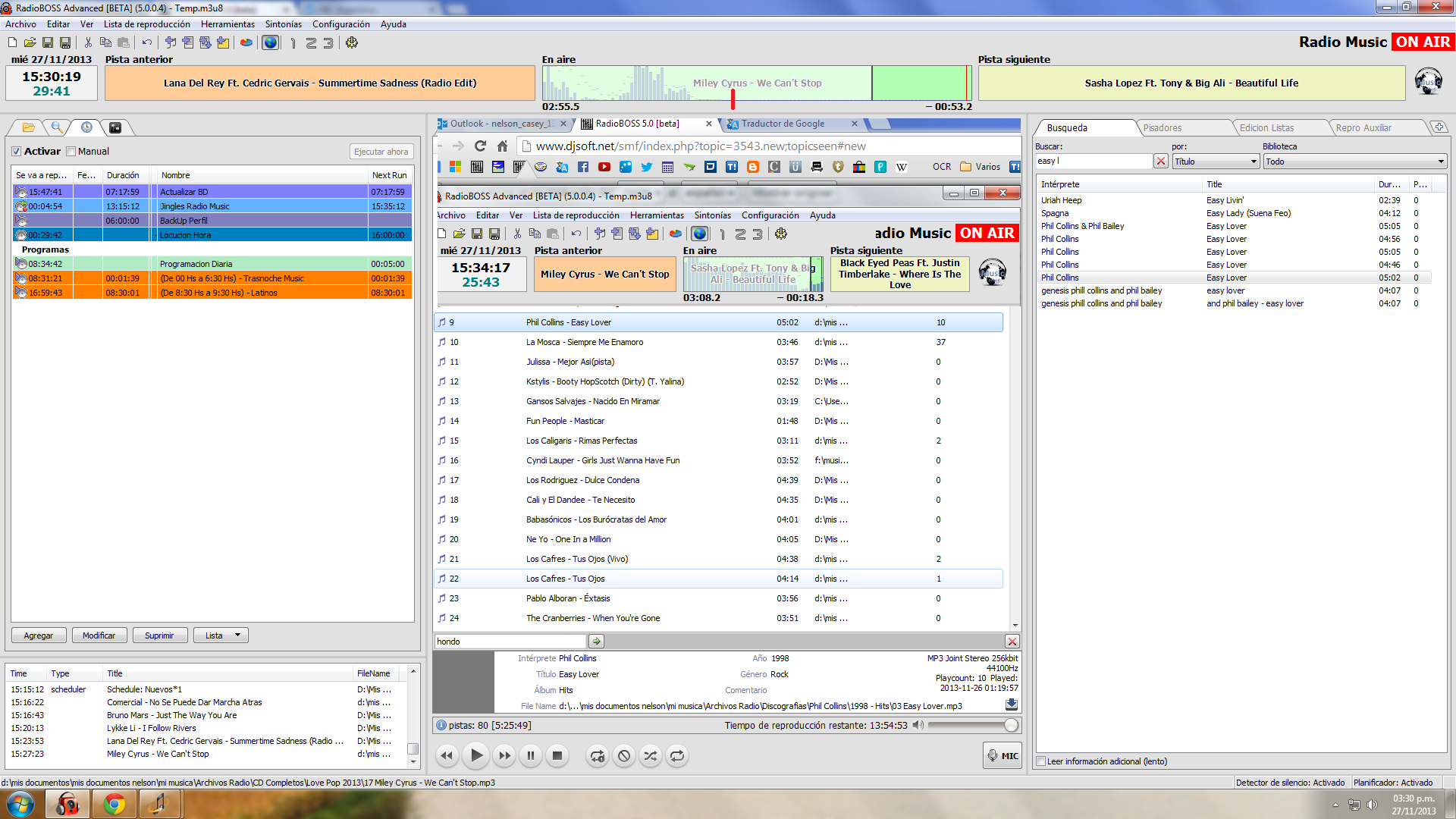Open the Twitter bookmark icon
The image size is (1456, 819).
click(647, 167)
